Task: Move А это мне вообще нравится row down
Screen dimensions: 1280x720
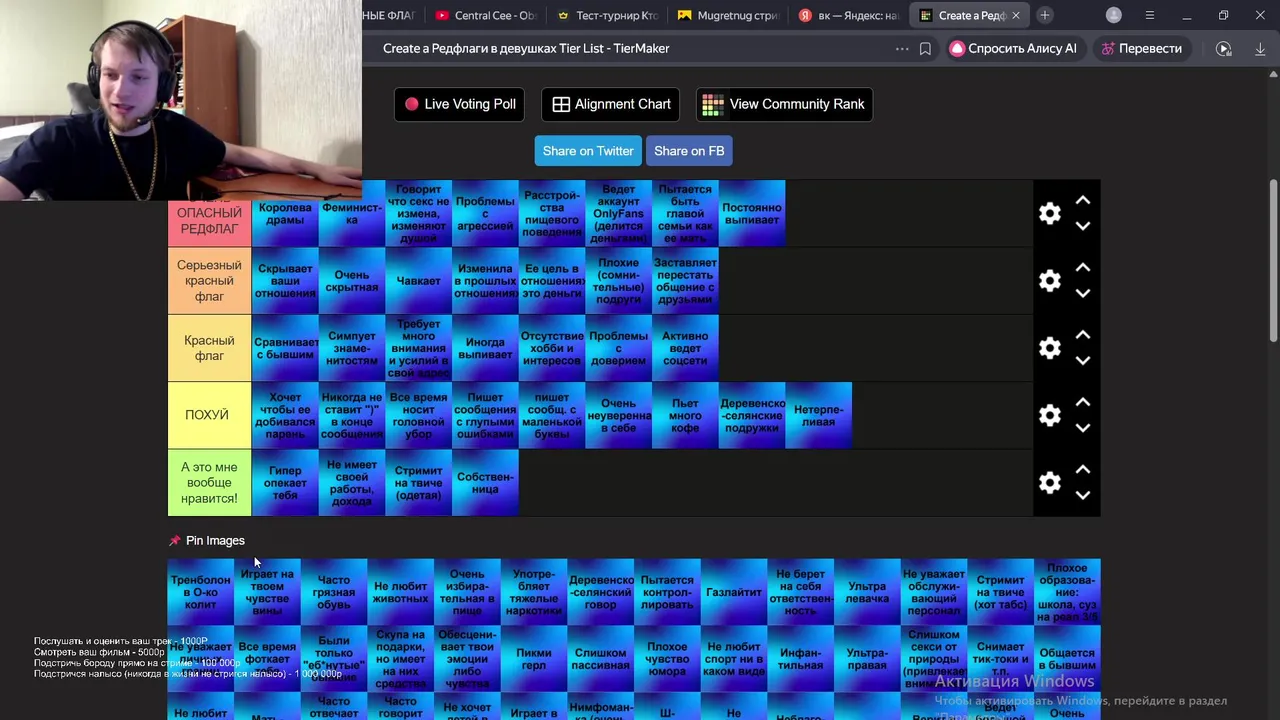Action: (x=1083, y=495)
